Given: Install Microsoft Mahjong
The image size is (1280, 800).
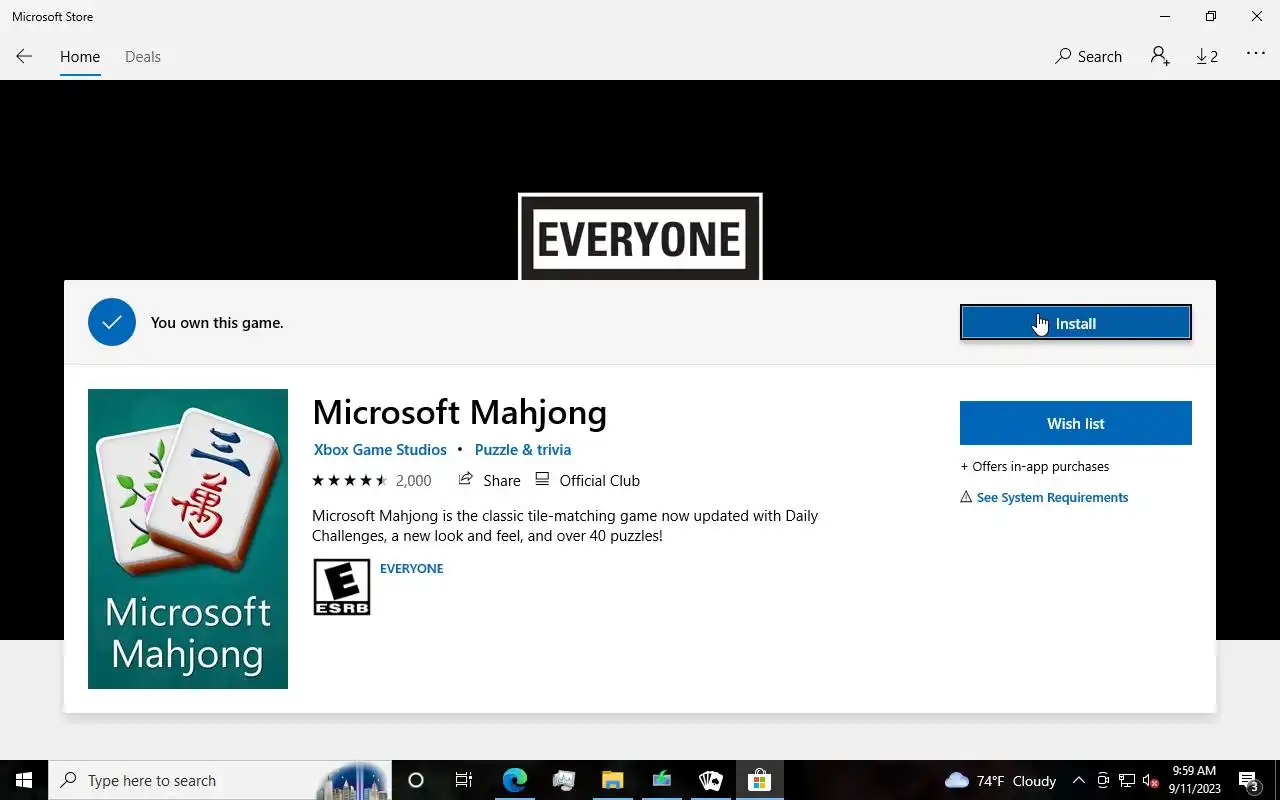Looking at the screenshot, I should [1076, 323].
